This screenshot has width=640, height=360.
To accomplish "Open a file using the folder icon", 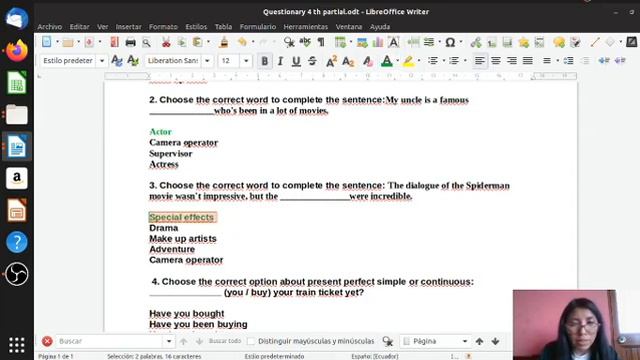I will tap(68, 42).
